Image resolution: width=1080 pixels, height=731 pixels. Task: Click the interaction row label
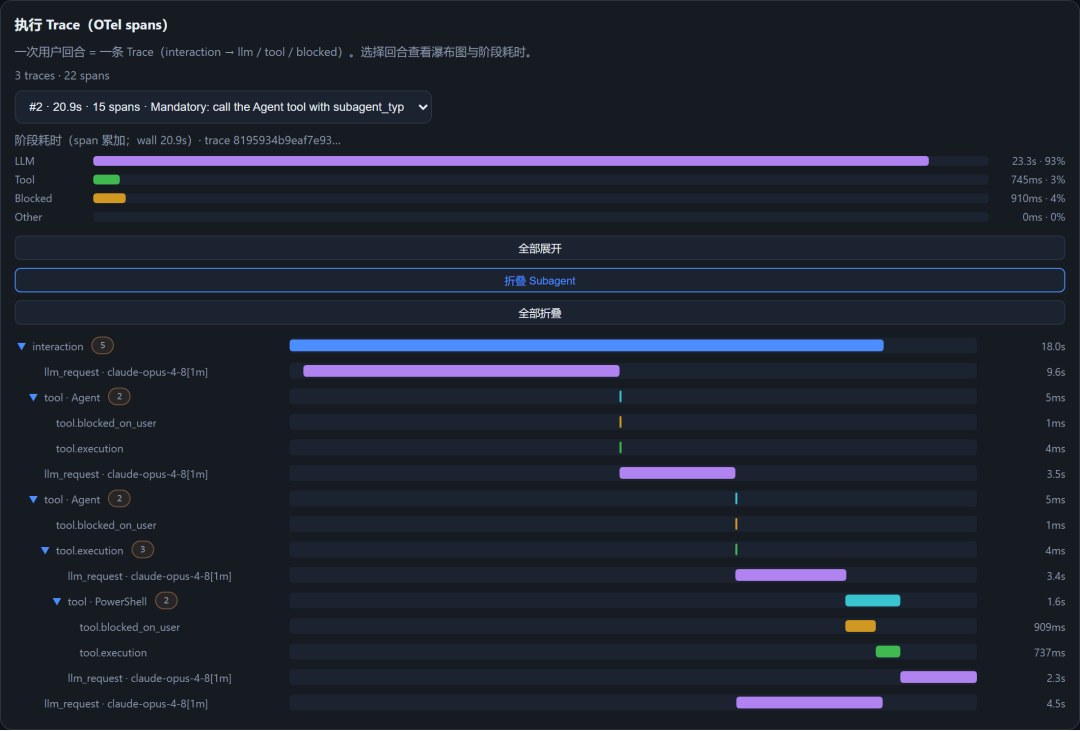58,347
